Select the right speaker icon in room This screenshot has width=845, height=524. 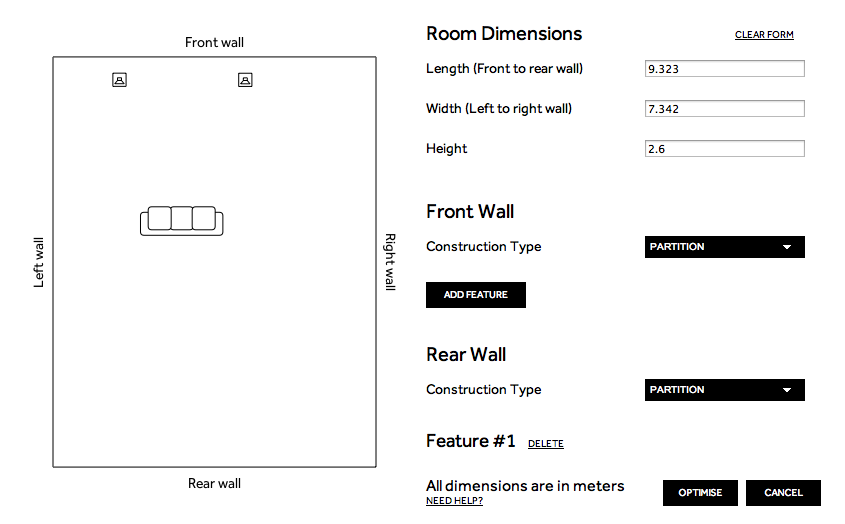[x=245, y=80]
